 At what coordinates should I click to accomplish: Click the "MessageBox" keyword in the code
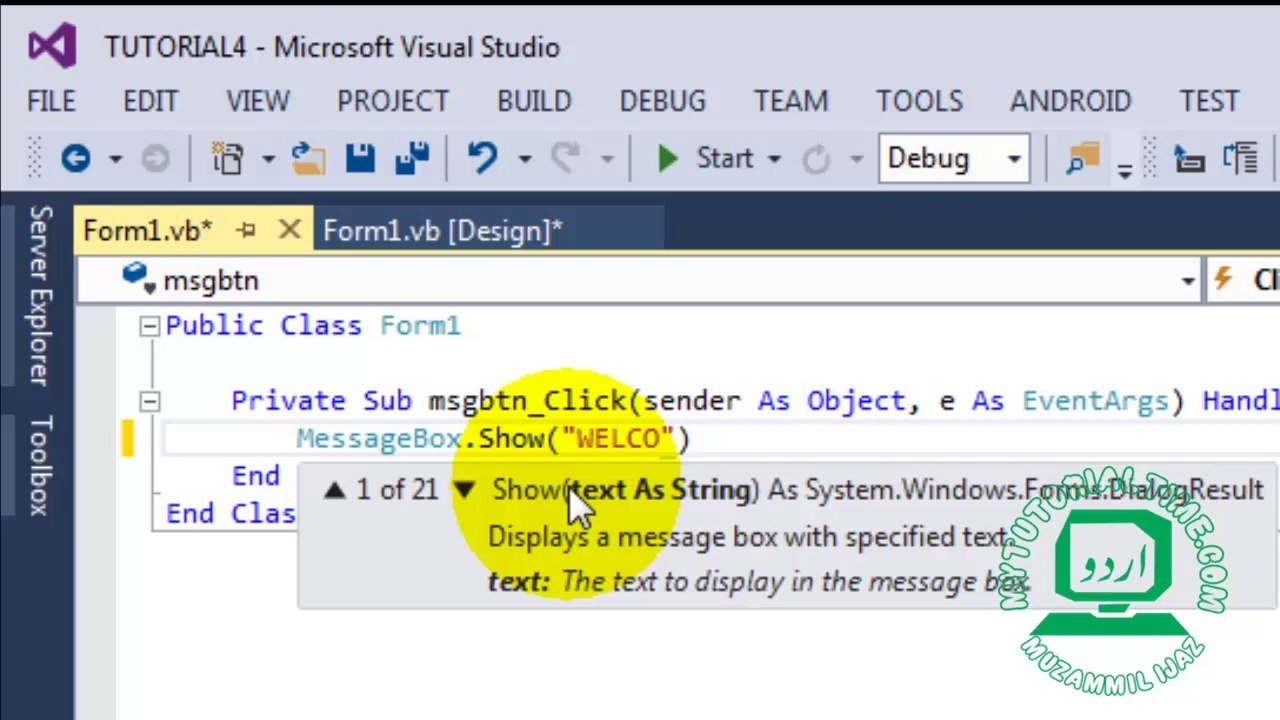tap(378, 439)
